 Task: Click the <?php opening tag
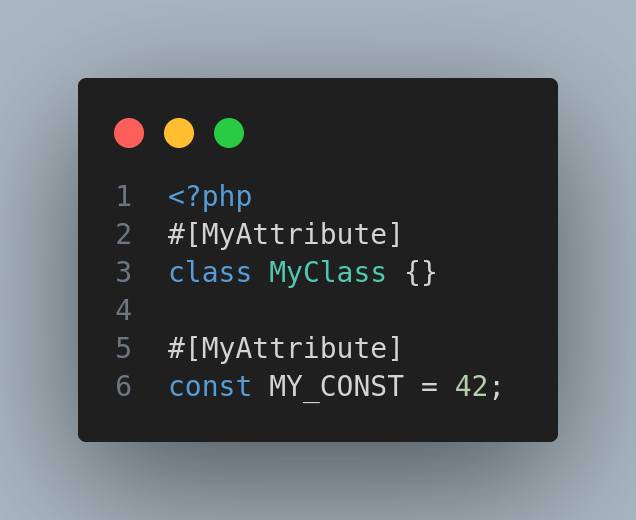point(210,197)
